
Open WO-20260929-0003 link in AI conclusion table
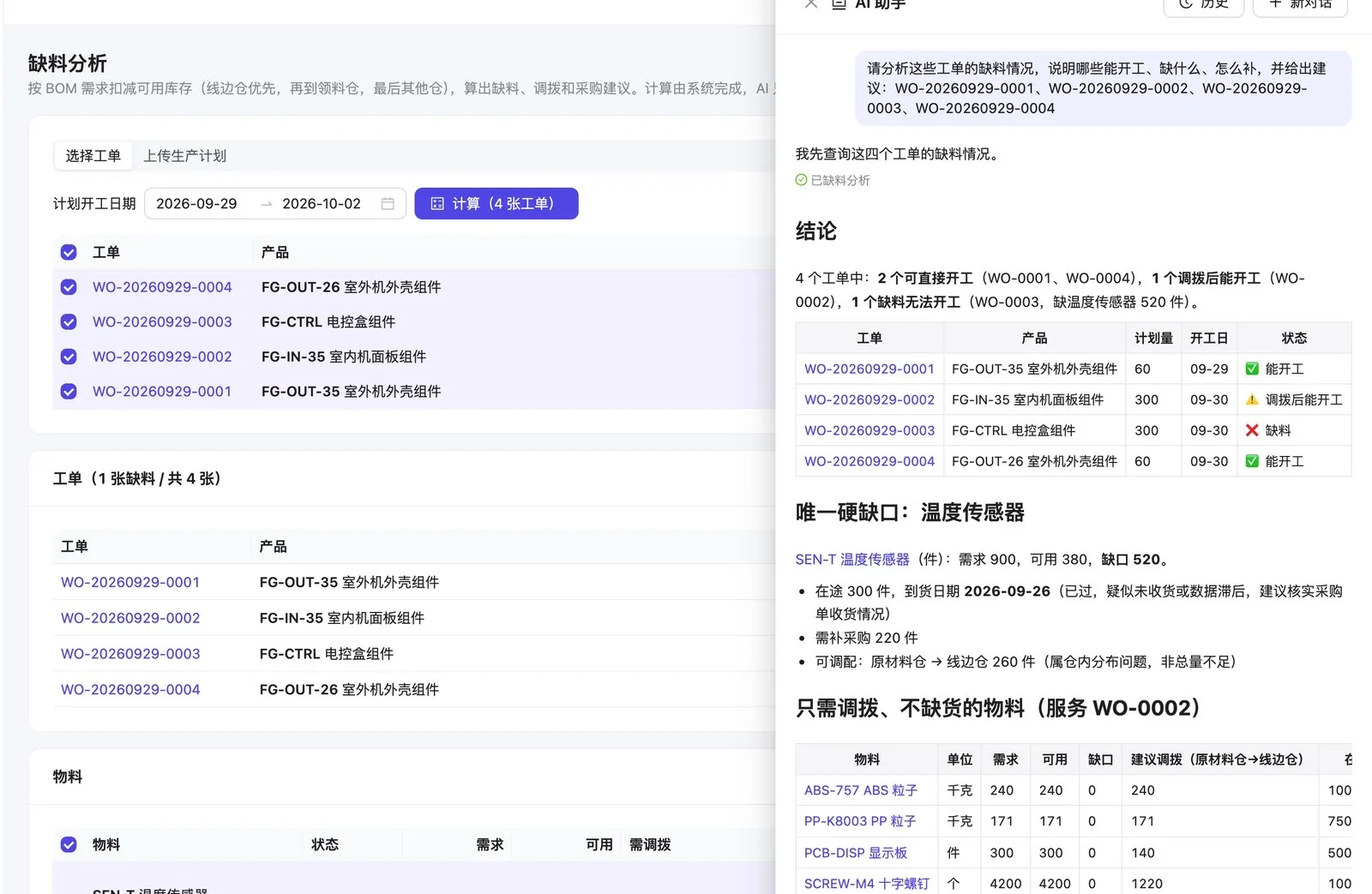[x=870, y=430]
